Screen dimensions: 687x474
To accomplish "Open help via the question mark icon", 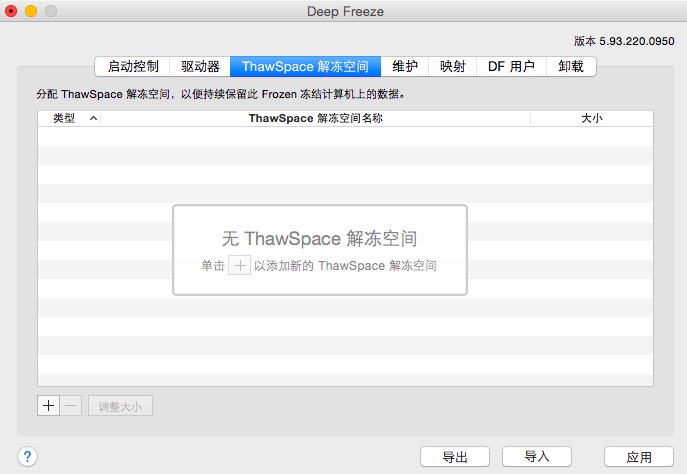I will [x=27, y=457].
